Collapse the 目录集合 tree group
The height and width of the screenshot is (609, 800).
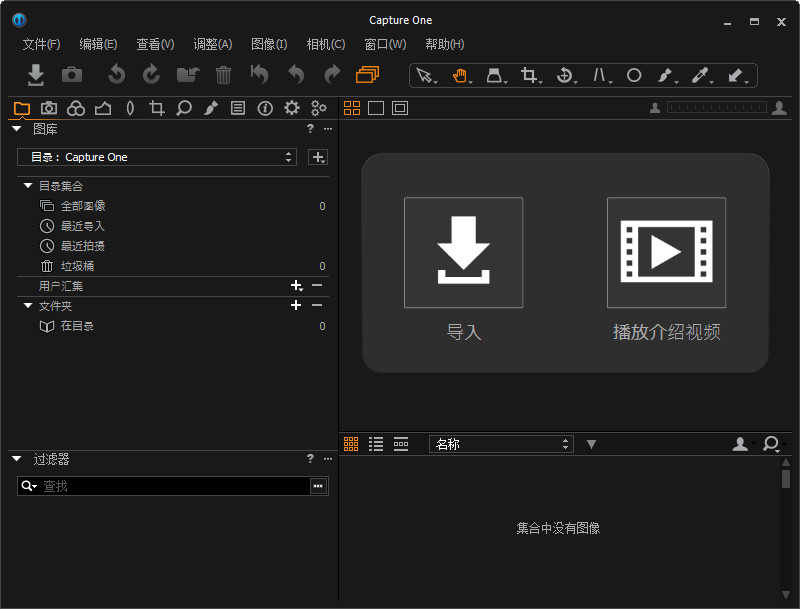click(x=28, y=186)
